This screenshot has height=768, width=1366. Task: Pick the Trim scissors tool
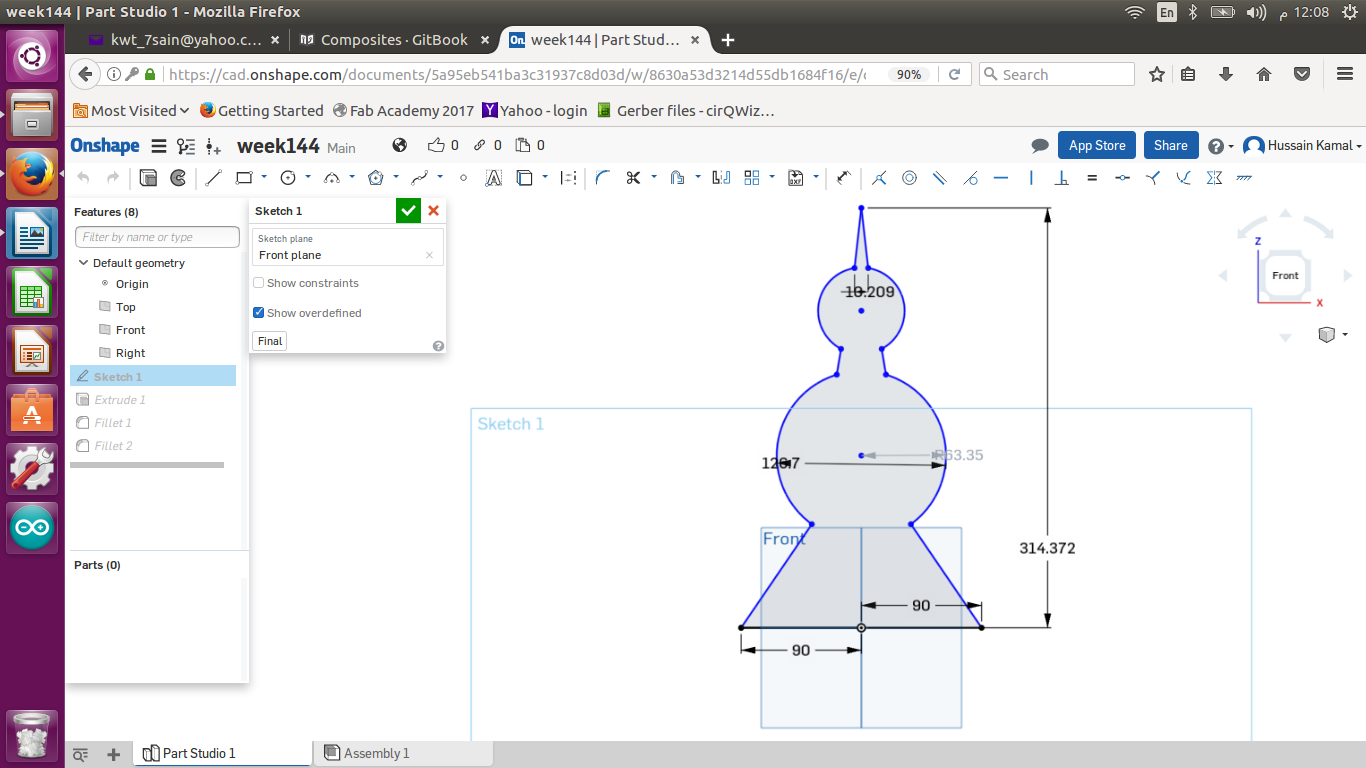(x=632, y=178)
